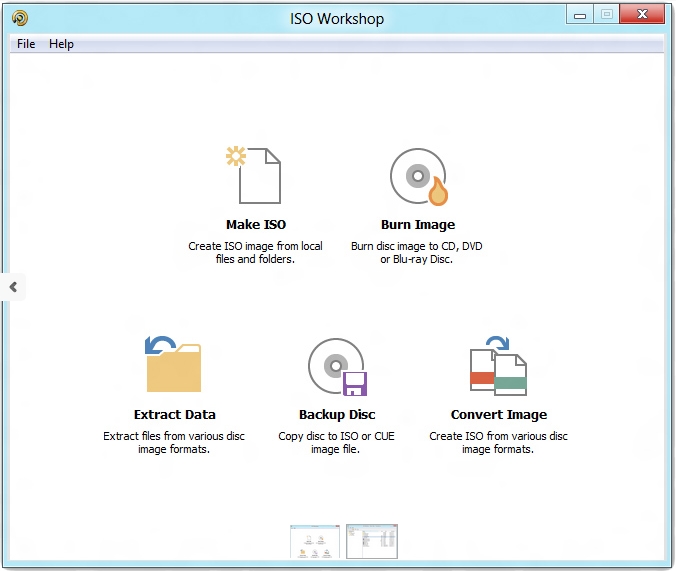Click 'Extract files from various disc image formats.'
This screenshot has width=676, height=571.
(x=174, y=442)
